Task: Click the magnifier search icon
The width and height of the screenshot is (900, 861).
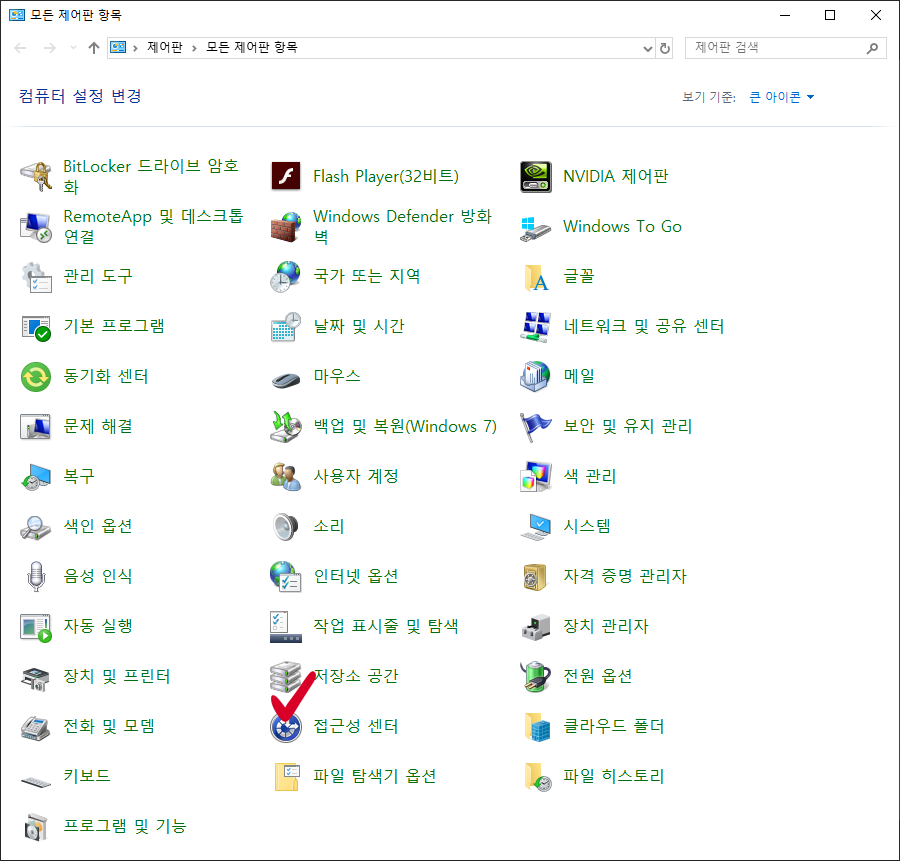Action: (872, 48)
